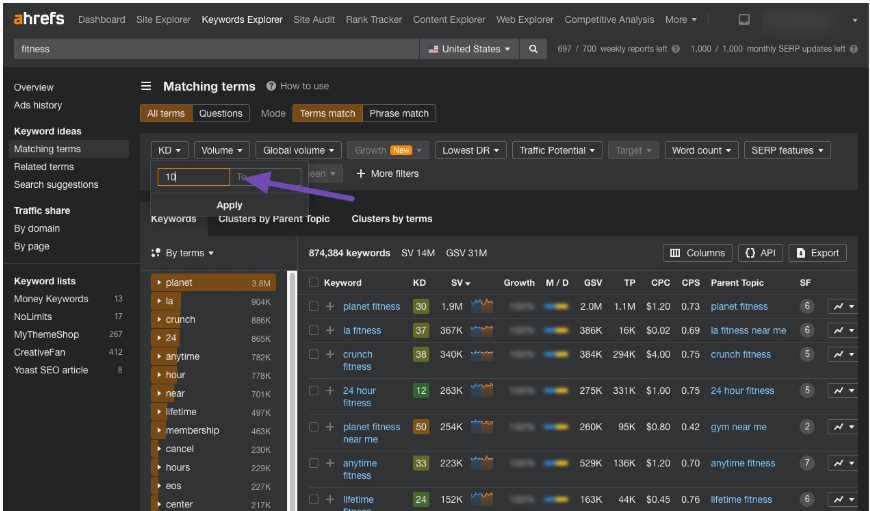Click the KD To input field
The width and height of the screenshot is (870, 511).
pyautogui.click(x=266, y=177)
